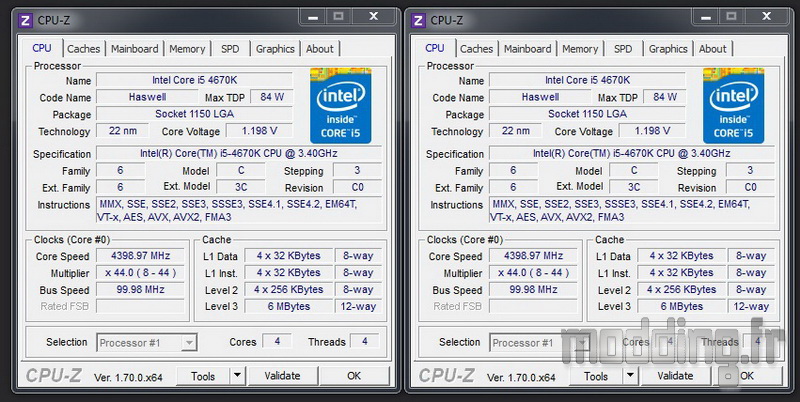The image size is (800, 402).
Task: Click the 84 W Max TDP value in left window
Action: pos(272,97)
